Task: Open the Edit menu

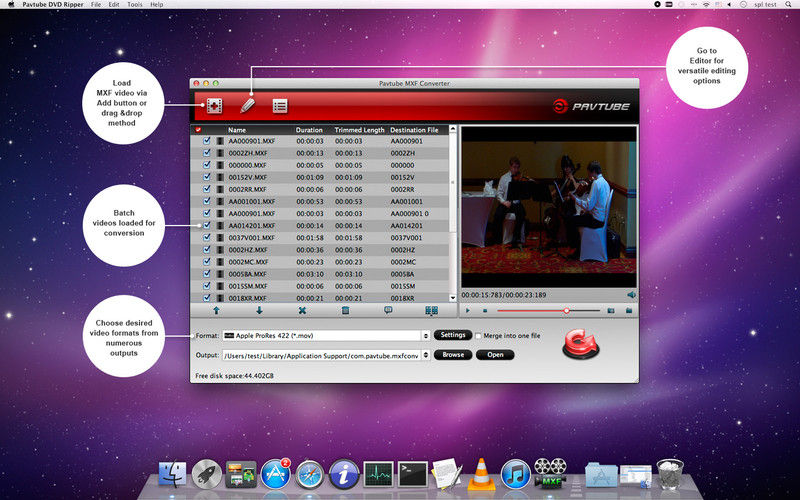Action: click(114, 4)
